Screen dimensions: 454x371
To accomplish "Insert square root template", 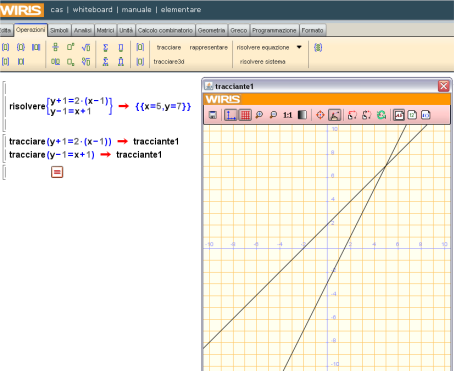I will pos(86,47).
